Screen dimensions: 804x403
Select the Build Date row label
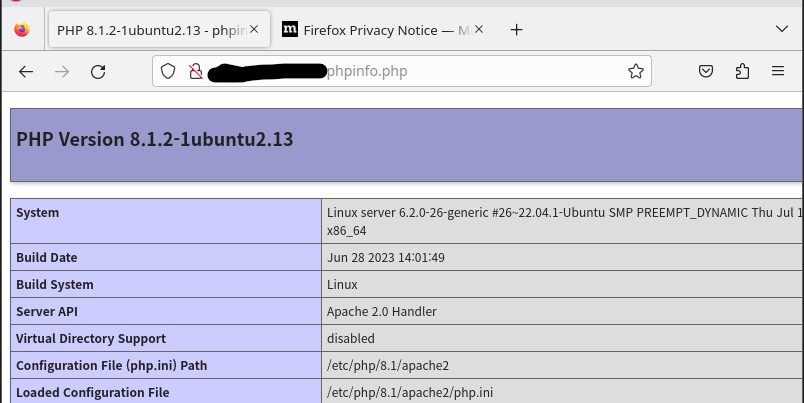[46, 258]
